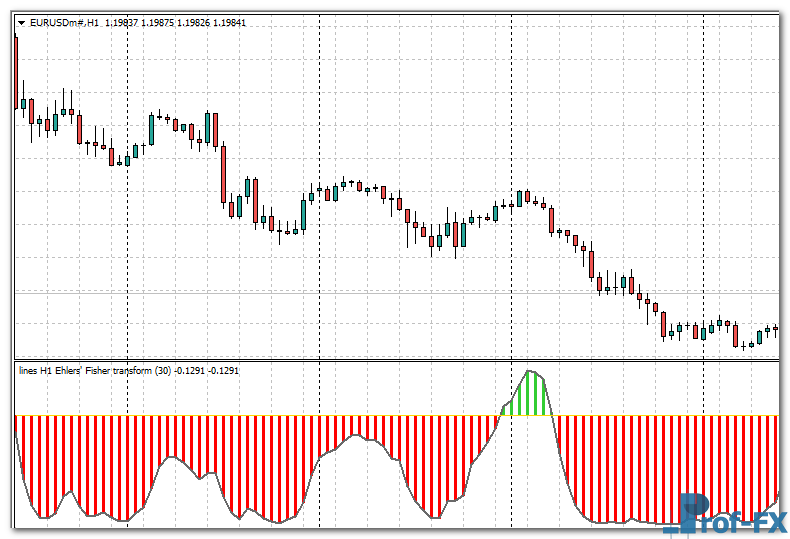Select the first green bar in the histogram
The height and width of the screenshot is (539, 790).
coord(504,410)
